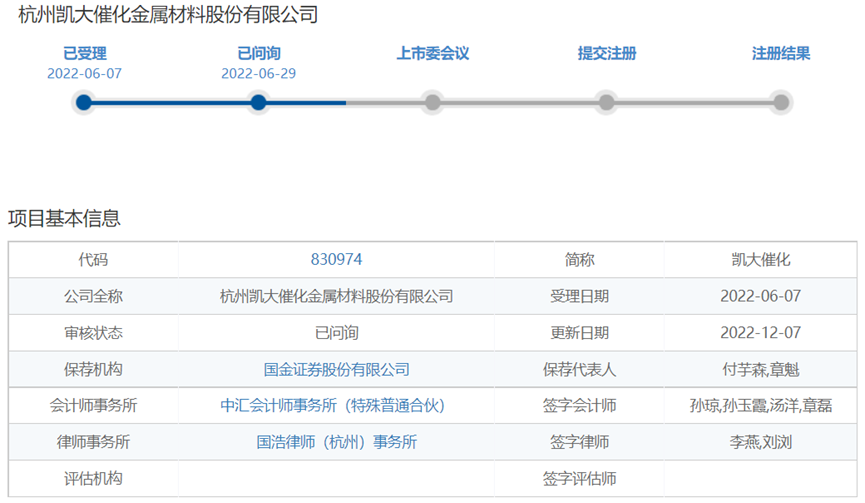Click the update date 2022-12-07

pos(761,333)
